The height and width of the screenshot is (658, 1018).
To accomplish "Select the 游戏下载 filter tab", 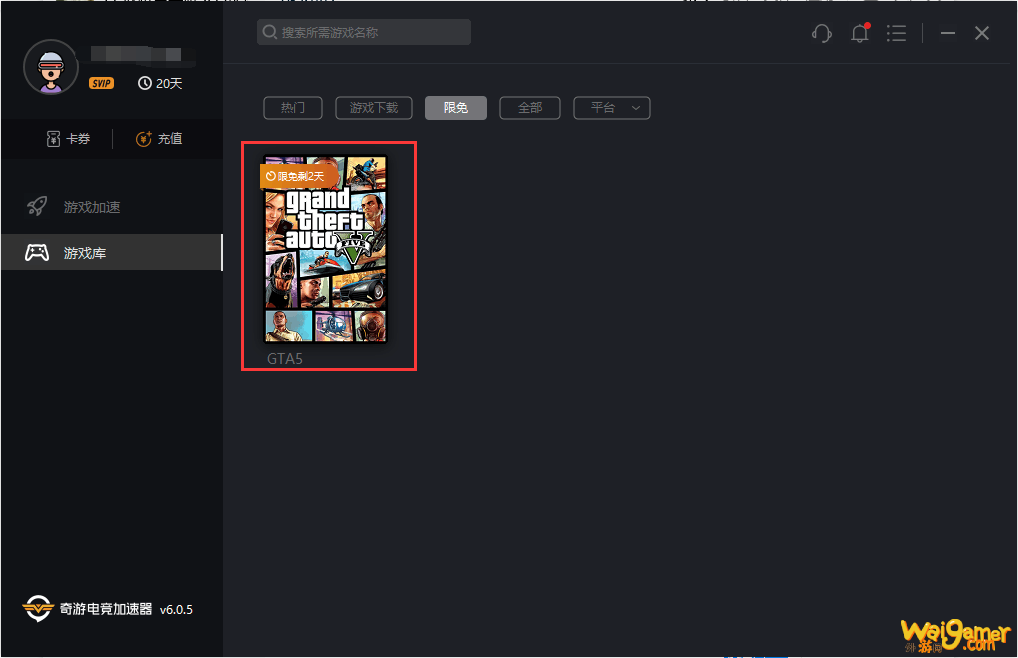I will [374, 108].
